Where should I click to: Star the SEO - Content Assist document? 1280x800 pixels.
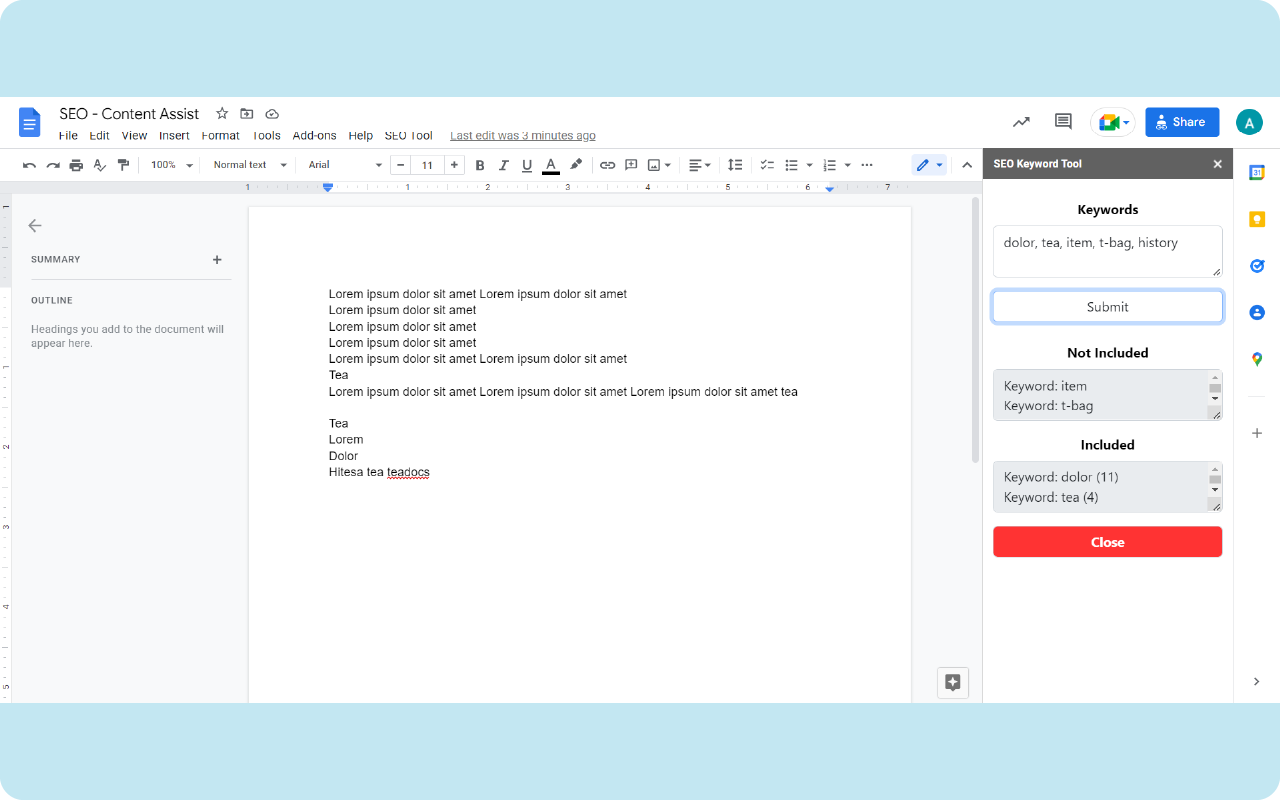click(x=222, y=114)
